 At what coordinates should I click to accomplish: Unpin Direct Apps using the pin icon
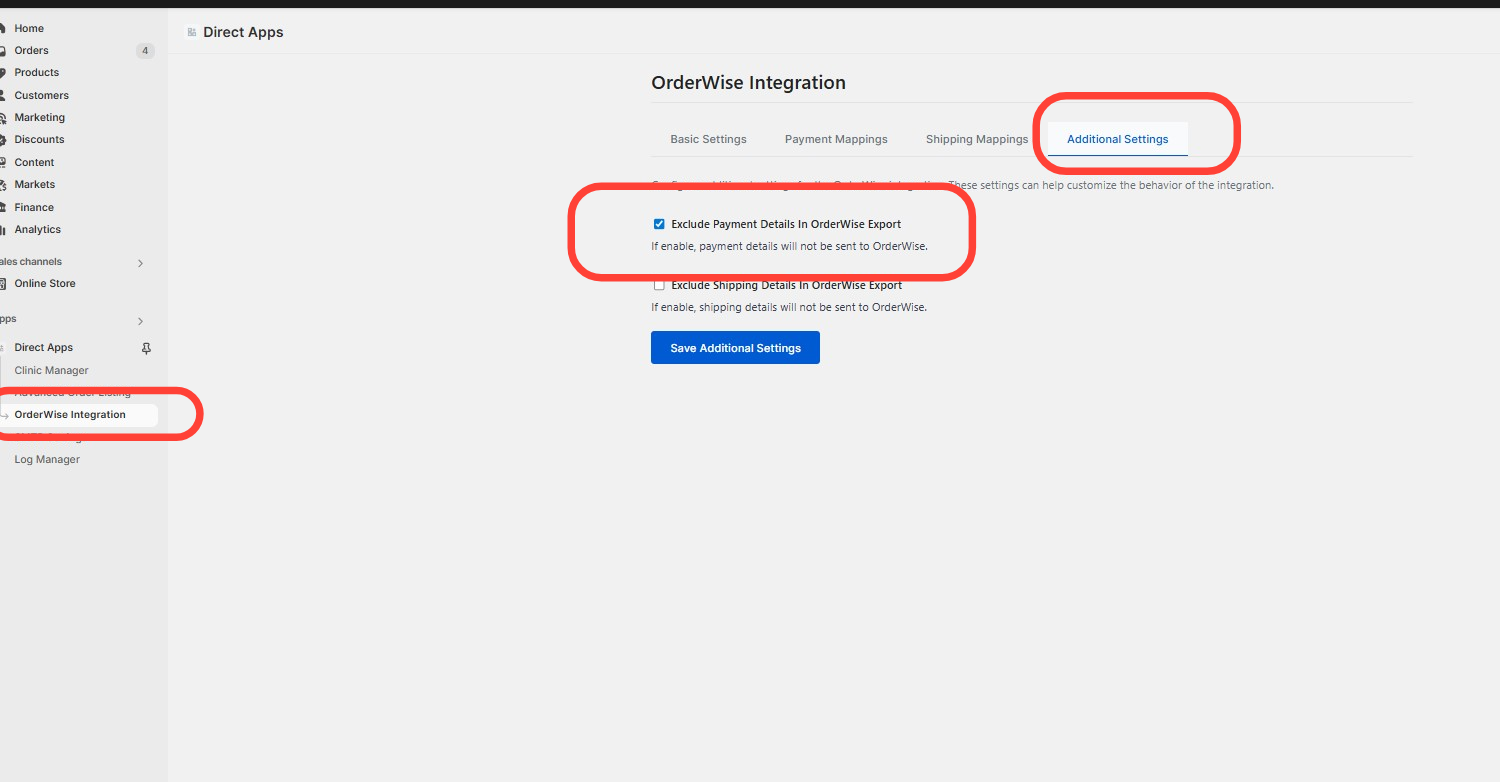(x=146, y=348)
